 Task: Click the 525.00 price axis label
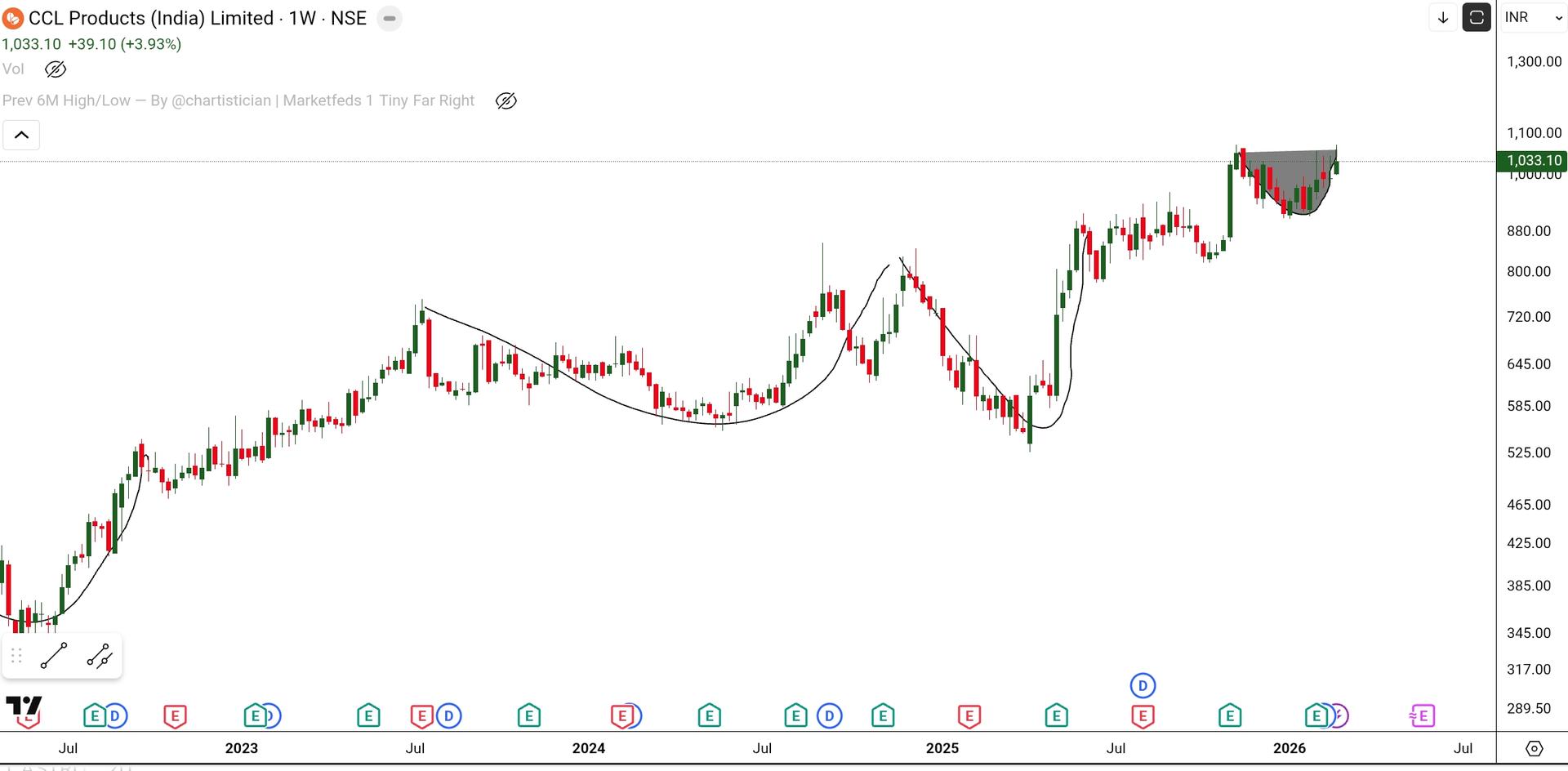1529,452
